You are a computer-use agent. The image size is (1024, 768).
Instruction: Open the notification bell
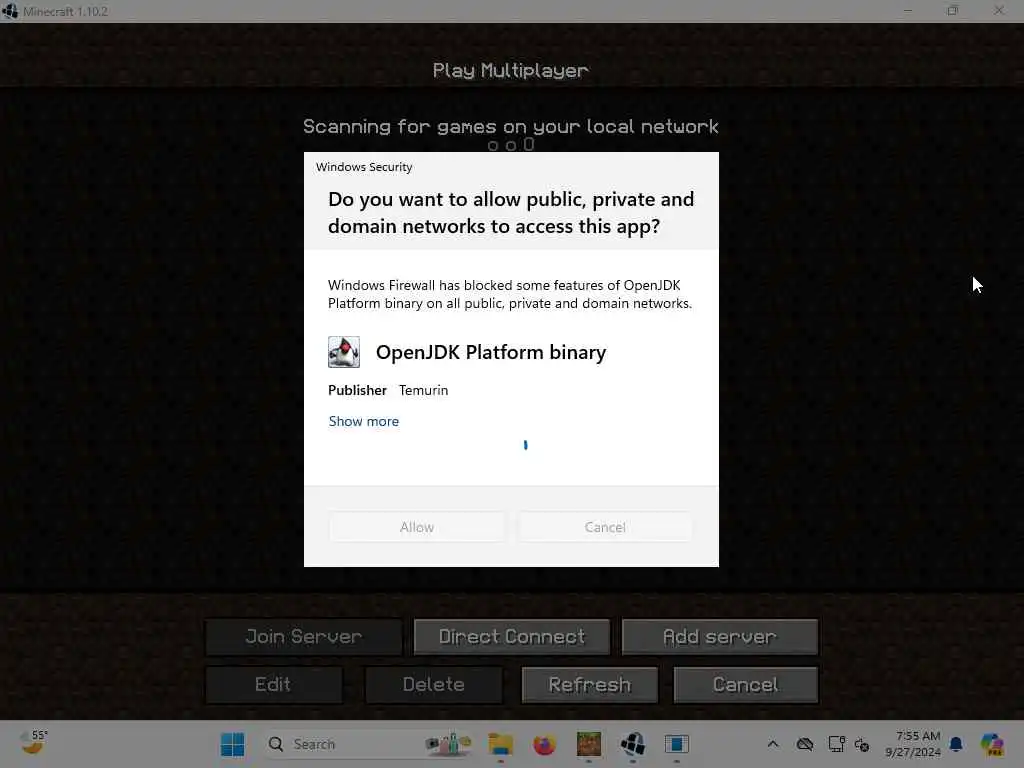(x=956, y=744)
